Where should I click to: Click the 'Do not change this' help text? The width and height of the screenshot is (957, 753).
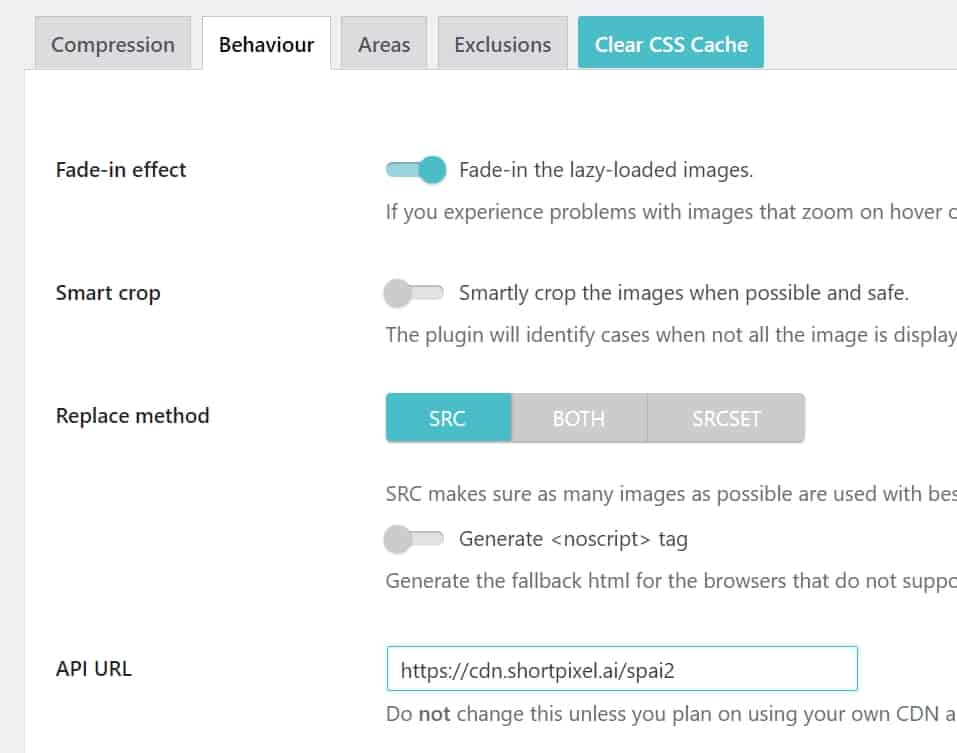670,715
